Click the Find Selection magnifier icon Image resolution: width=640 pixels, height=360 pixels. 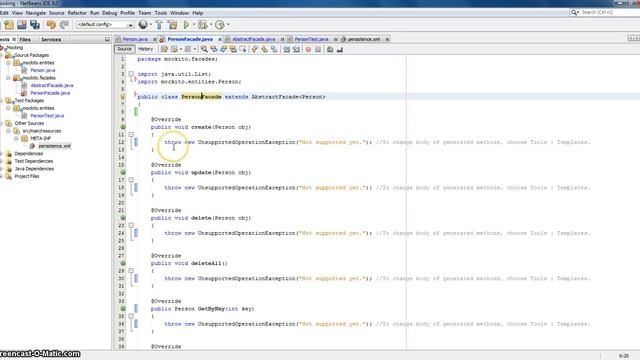(x=204, y=49)
